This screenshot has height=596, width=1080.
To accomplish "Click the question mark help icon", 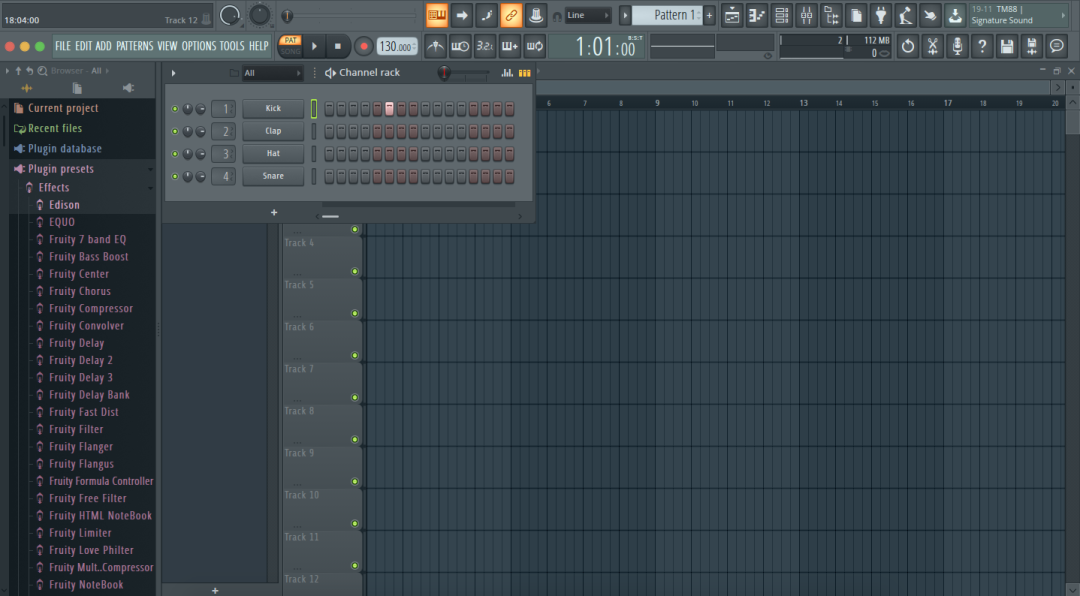I will [982, 46].
